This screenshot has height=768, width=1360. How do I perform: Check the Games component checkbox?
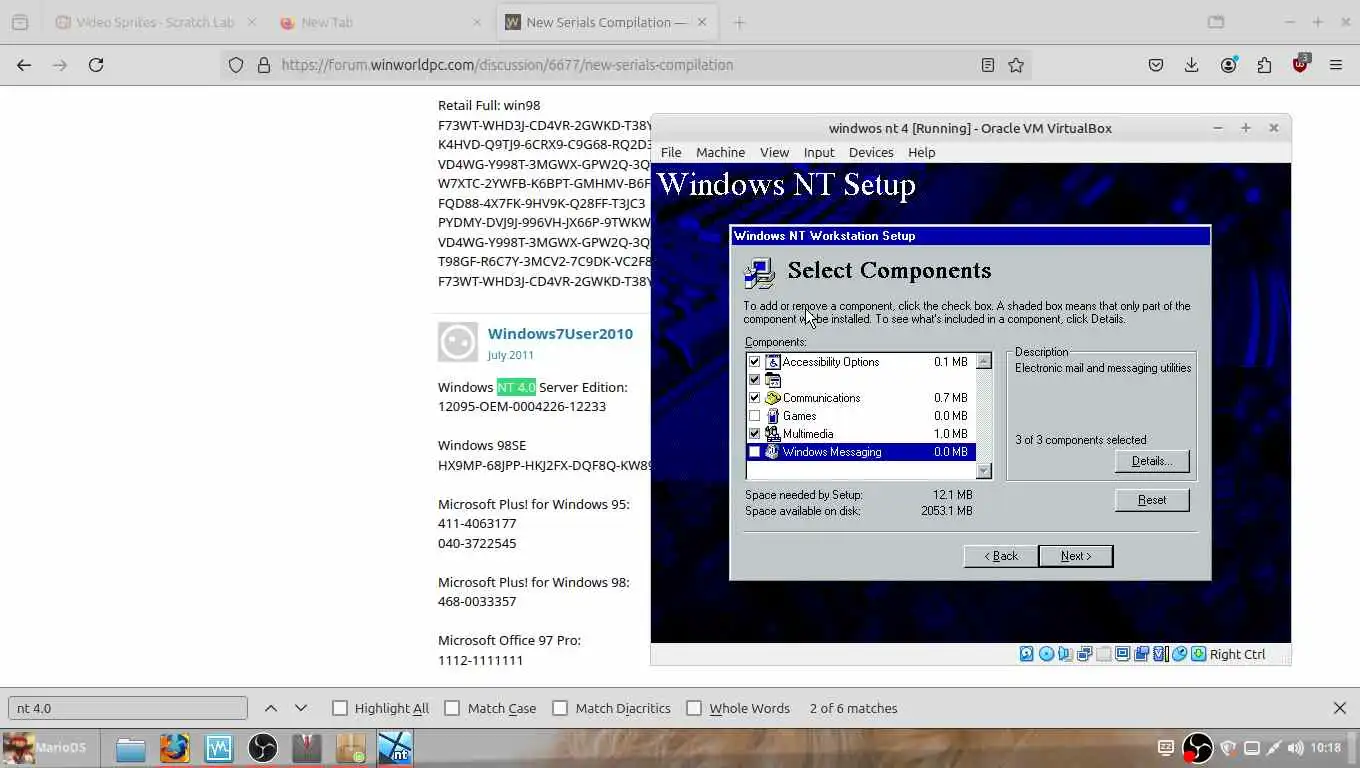coord(755,416)
